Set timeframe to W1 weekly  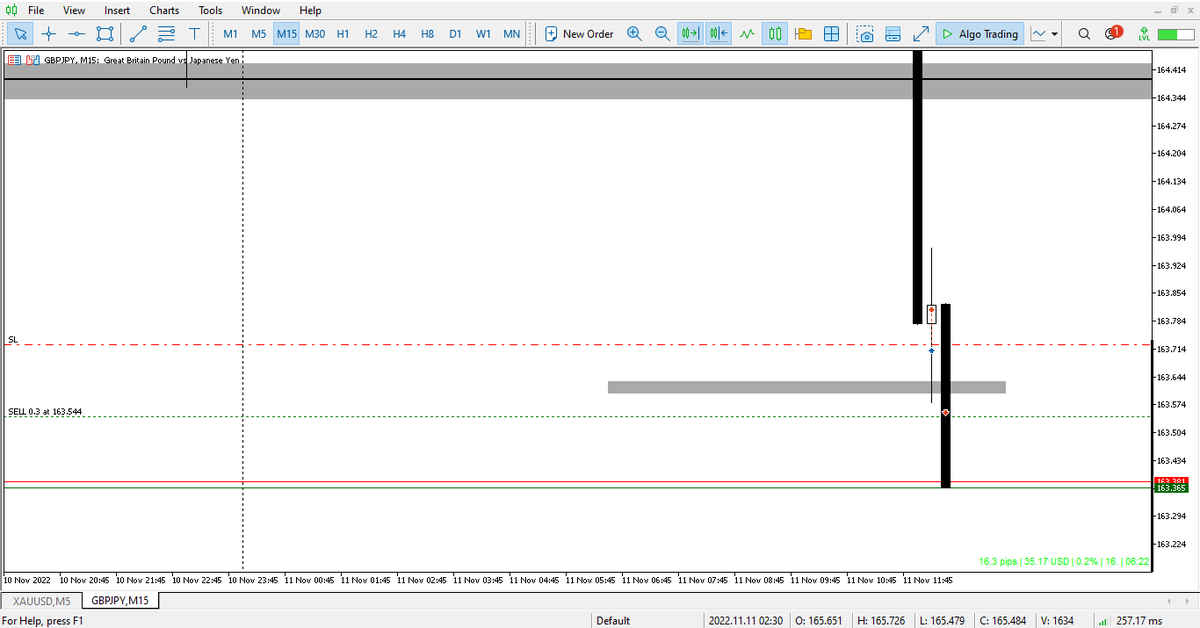(x=483, y=34)
